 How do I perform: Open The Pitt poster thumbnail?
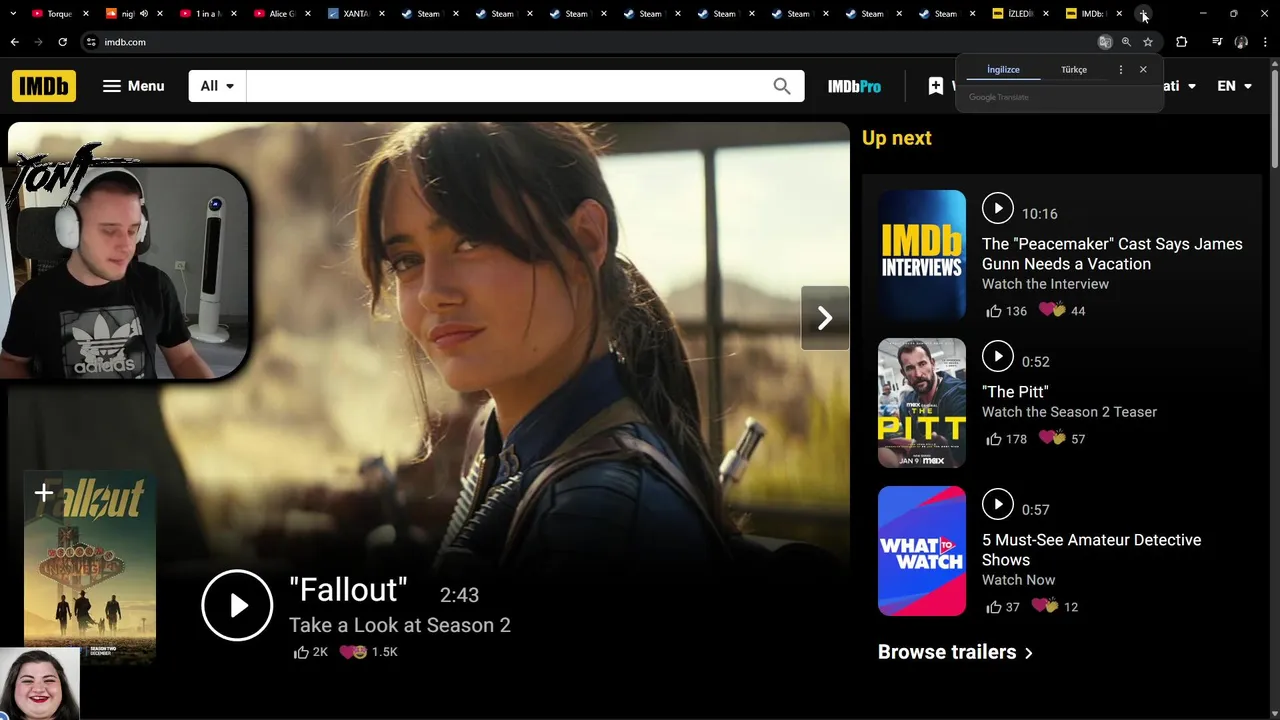(922, 403)
